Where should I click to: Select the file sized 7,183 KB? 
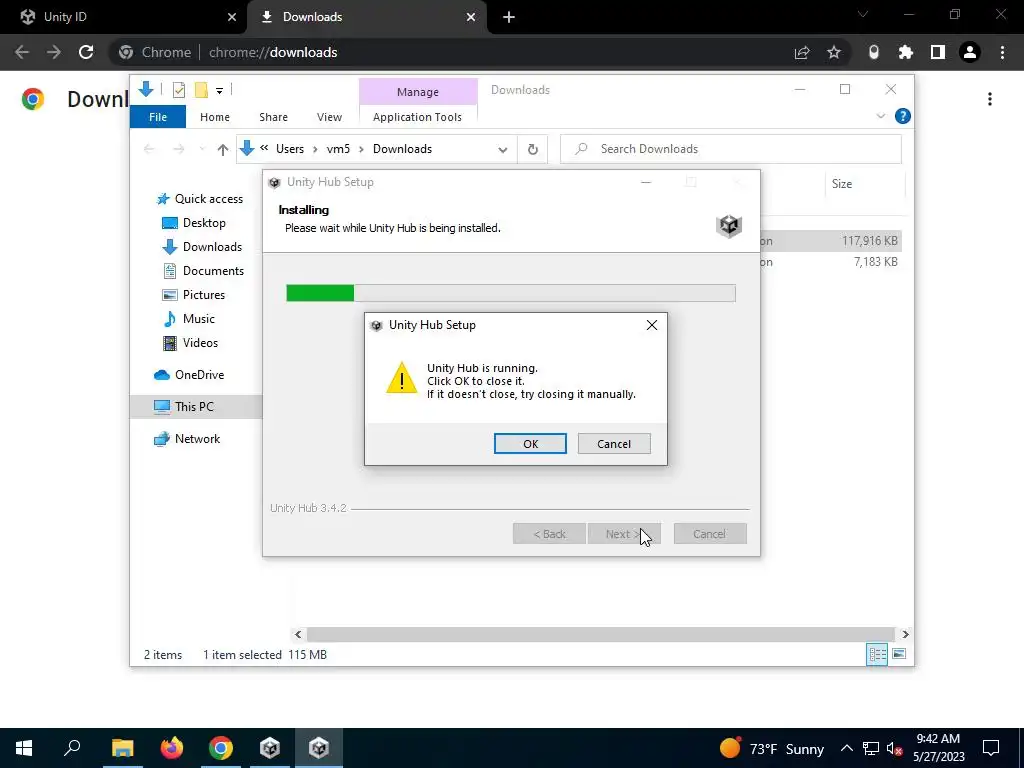point(833,262)
